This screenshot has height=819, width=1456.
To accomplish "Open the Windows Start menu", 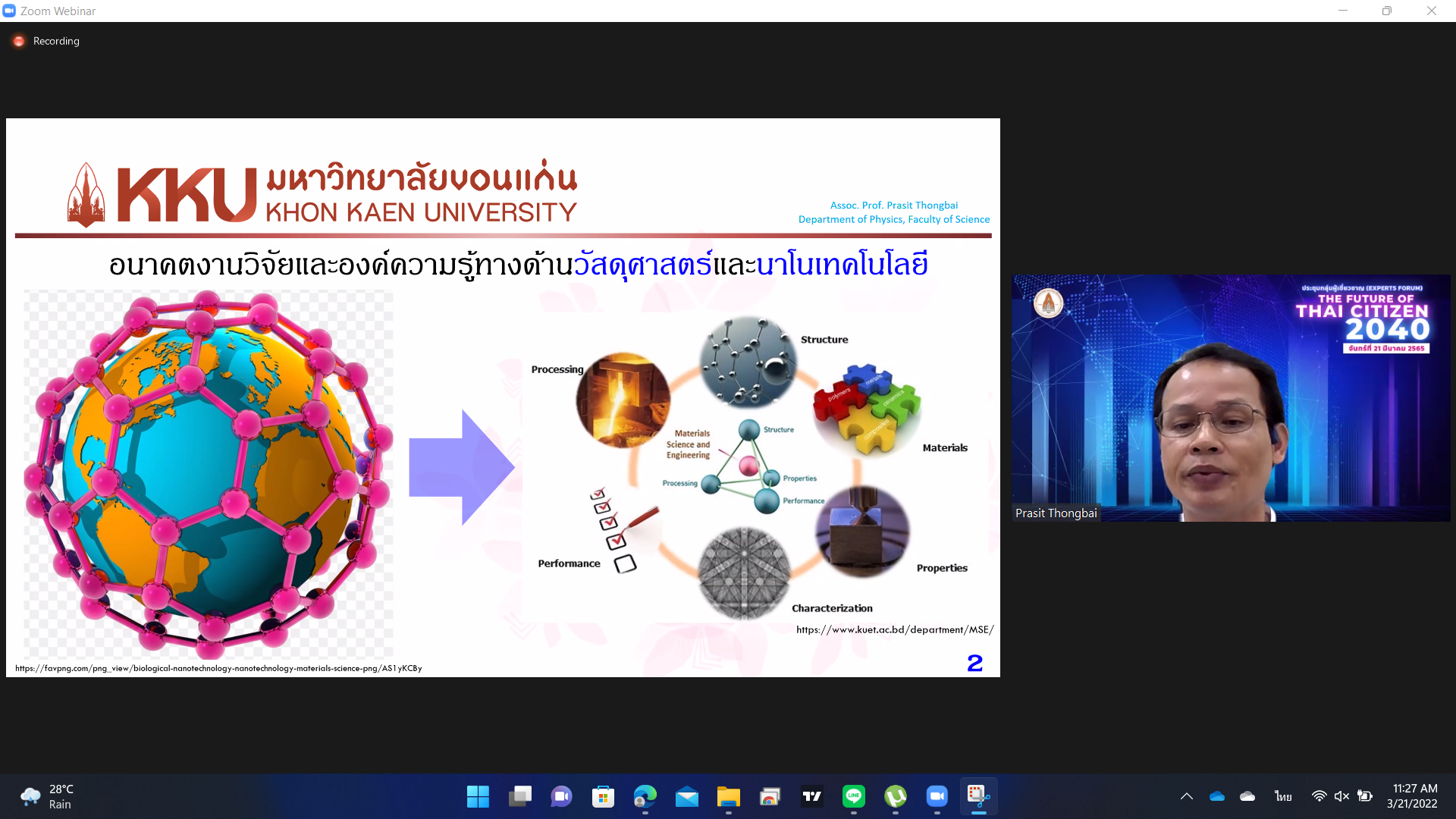I will click(x=479, y=796).
